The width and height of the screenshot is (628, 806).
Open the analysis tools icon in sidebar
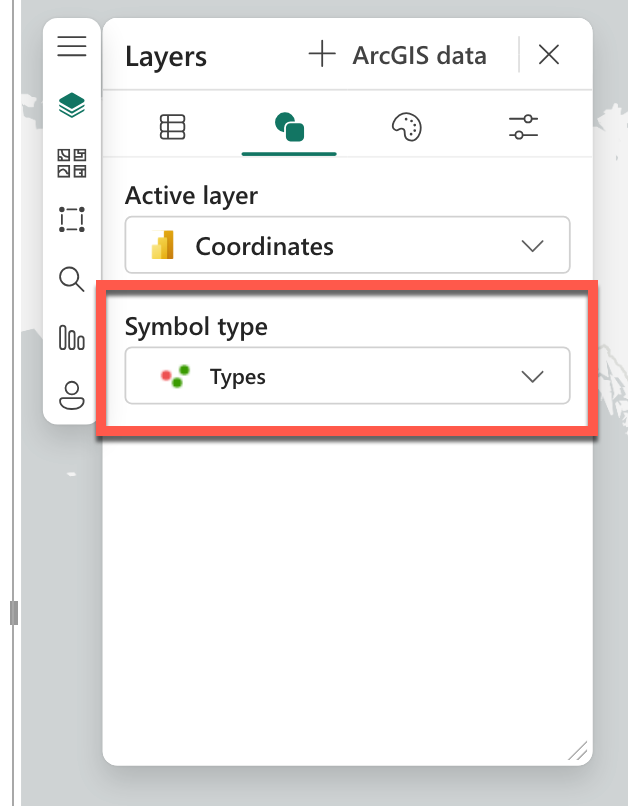(x=71, y=339)
